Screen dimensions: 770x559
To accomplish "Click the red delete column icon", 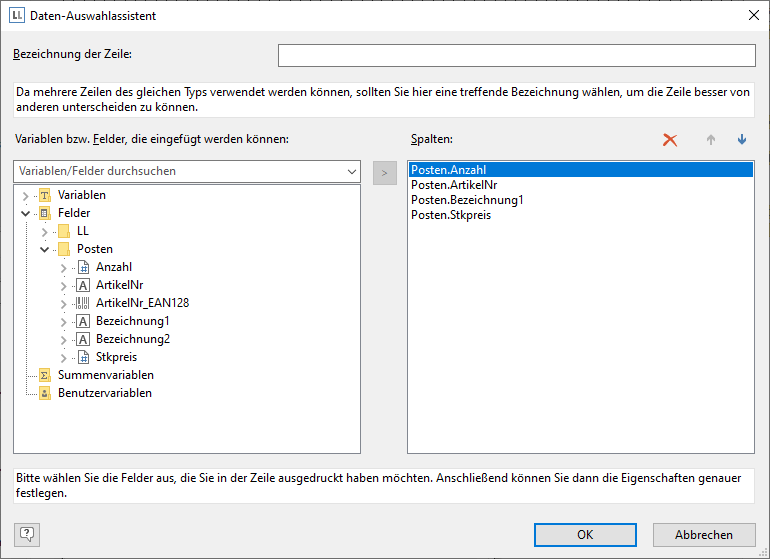I will pyautogui.click(x=670, y=140).
